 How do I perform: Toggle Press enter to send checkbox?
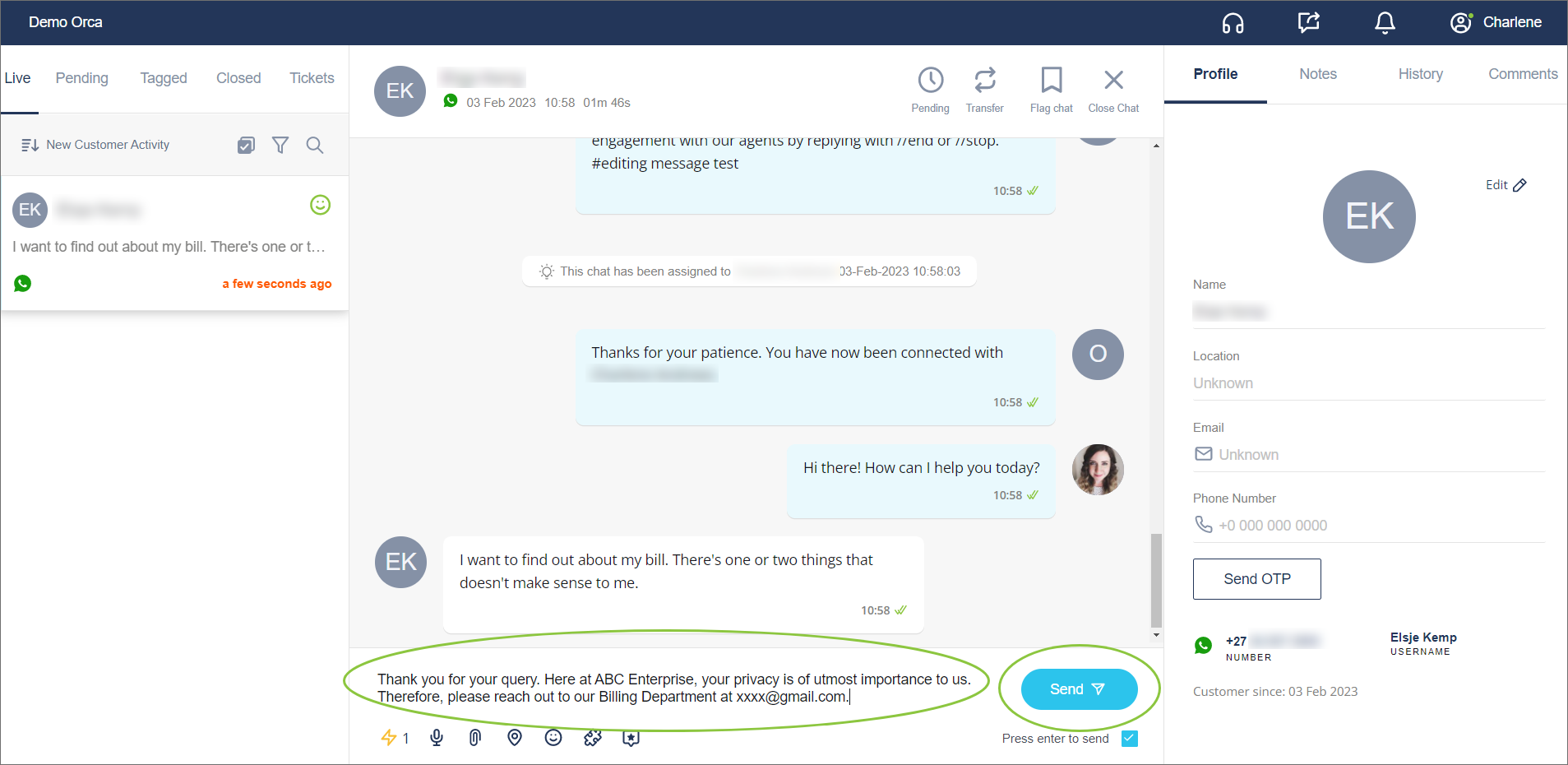pyautogui.click(x=1130, y=739)
